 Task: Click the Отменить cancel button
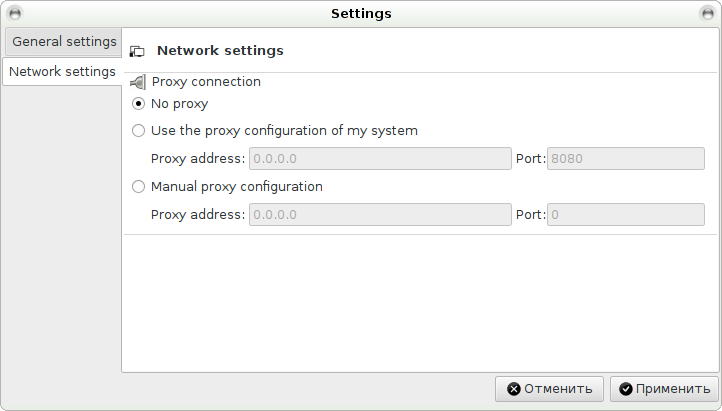click(x=549, y=389)
